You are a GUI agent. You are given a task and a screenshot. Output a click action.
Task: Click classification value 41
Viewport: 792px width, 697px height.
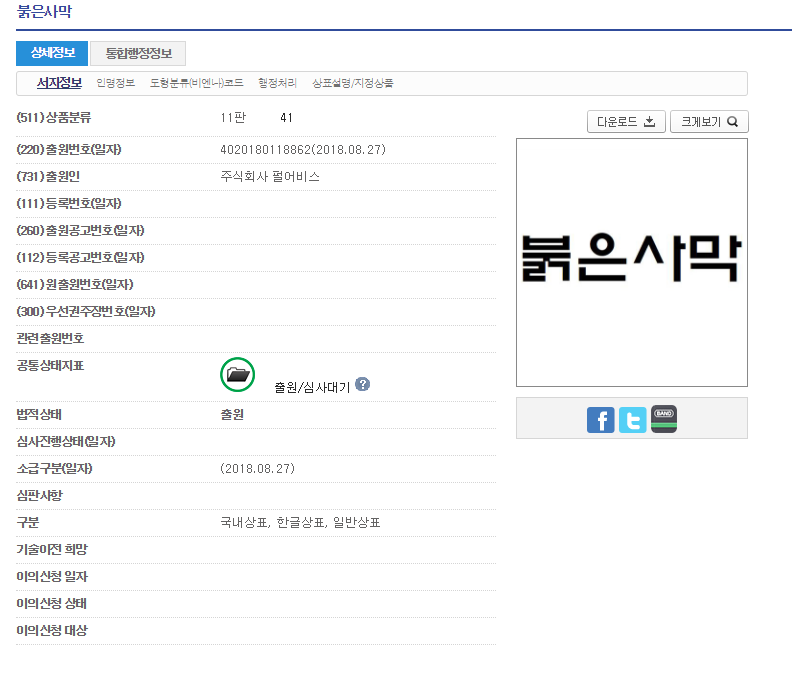click(286, 118)
